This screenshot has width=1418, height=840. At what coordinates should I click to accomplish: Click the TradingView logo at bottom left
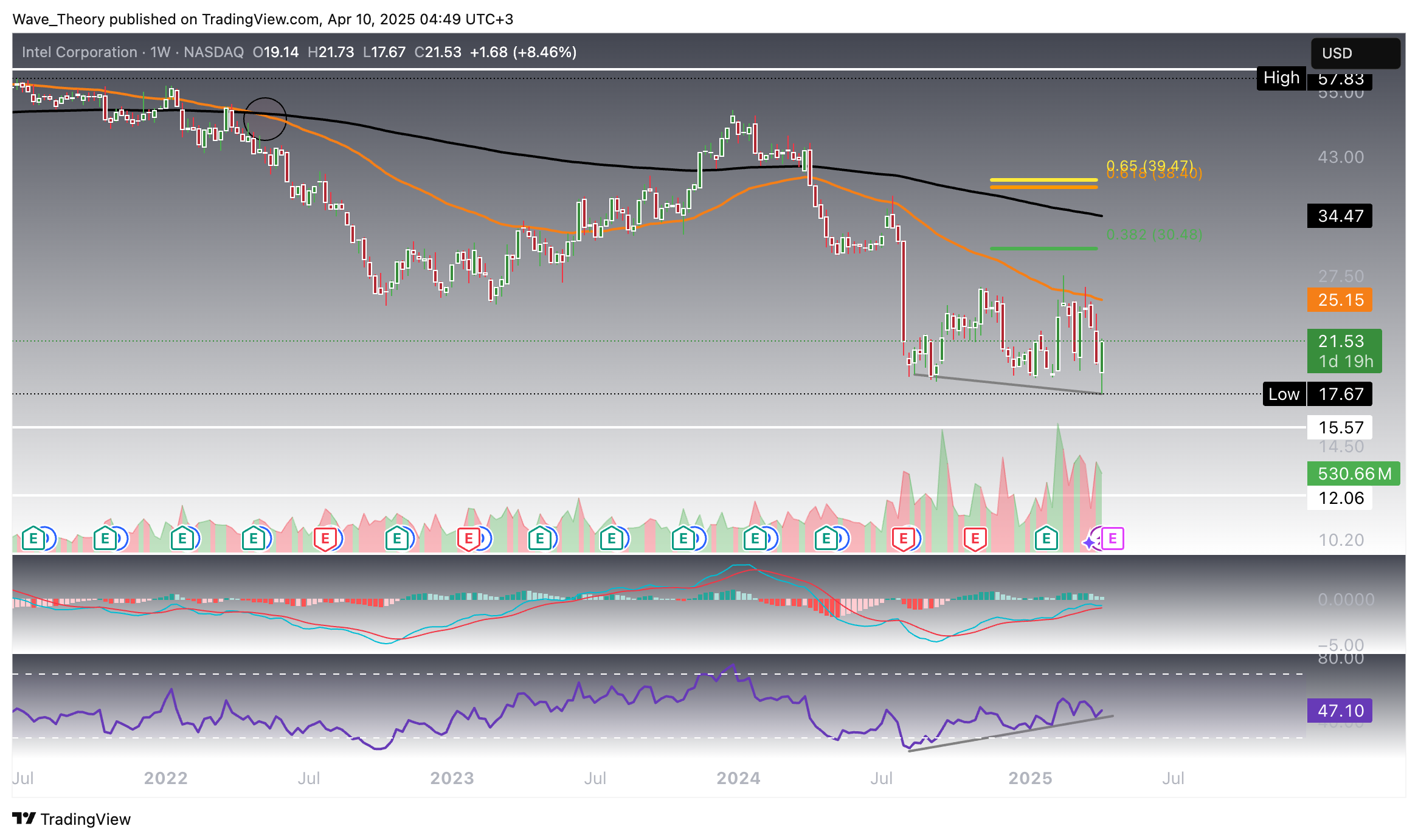(71, 819)
